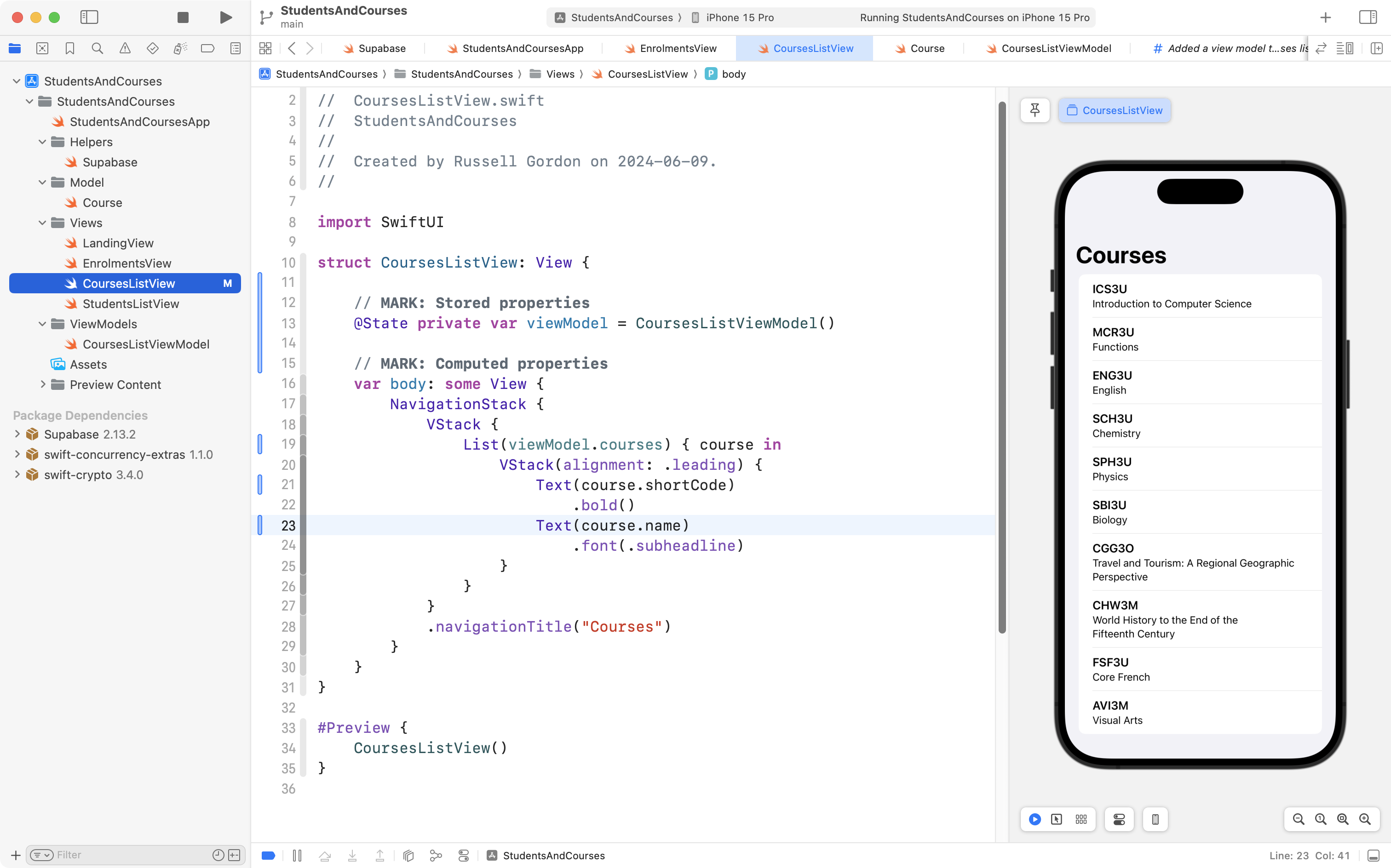
Task: Collapse the Helpers folder
Action: tap(42, 142)
